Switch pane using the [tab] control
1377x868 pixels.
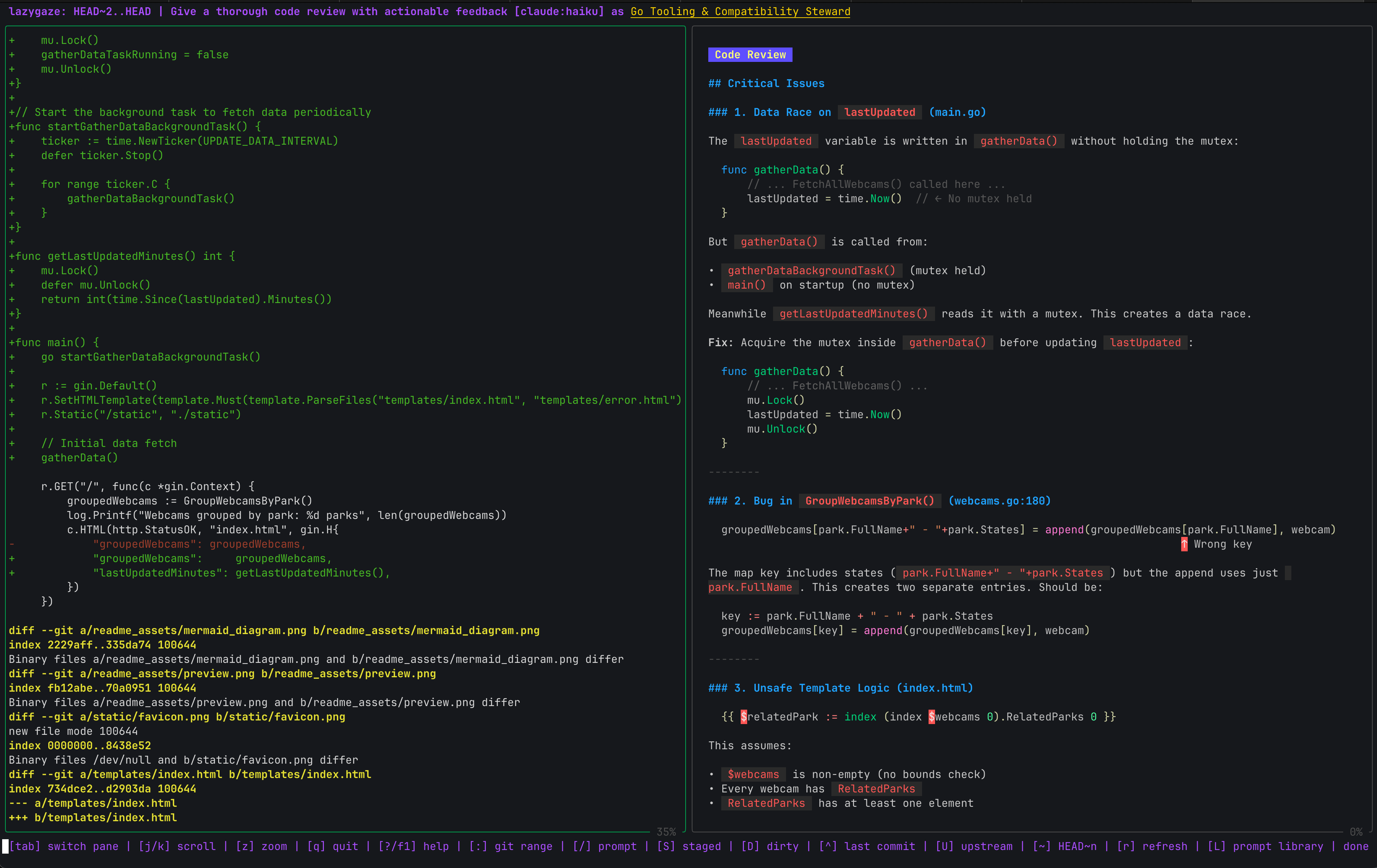click(x=24, y=847)
